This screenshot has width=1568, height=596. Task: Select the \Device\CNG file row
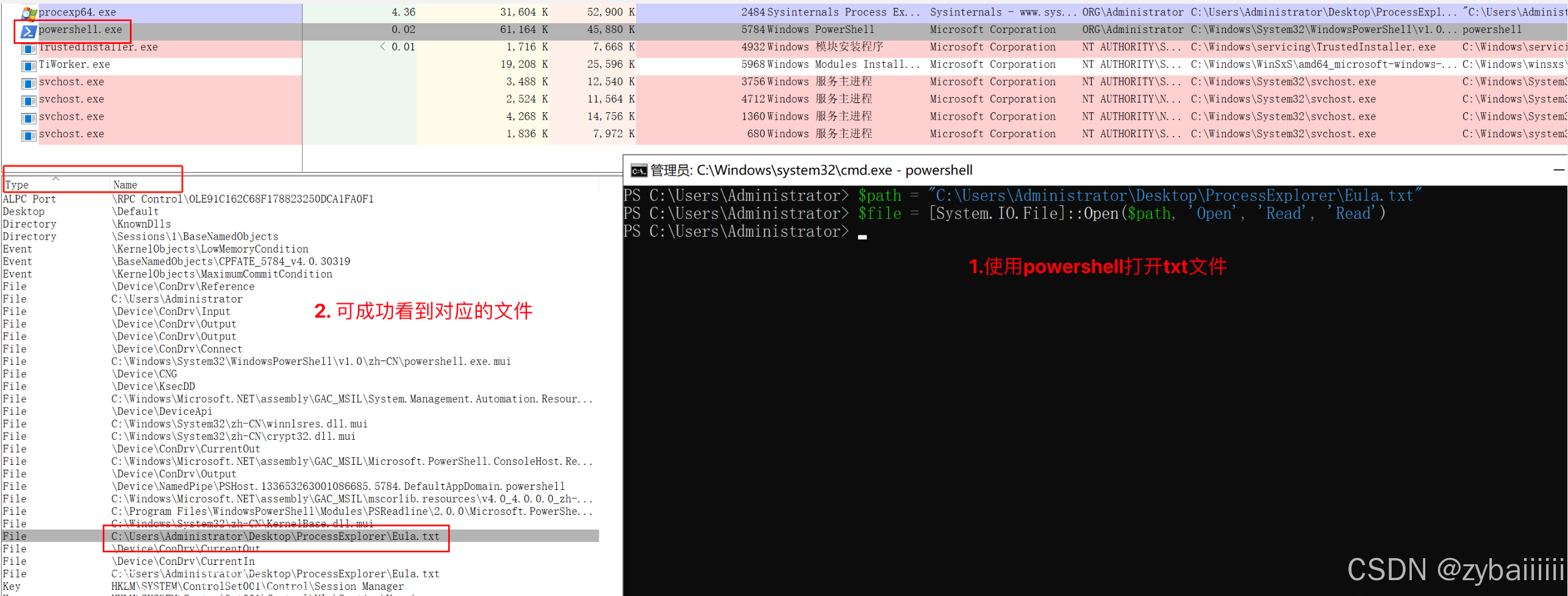click(301, 374)
